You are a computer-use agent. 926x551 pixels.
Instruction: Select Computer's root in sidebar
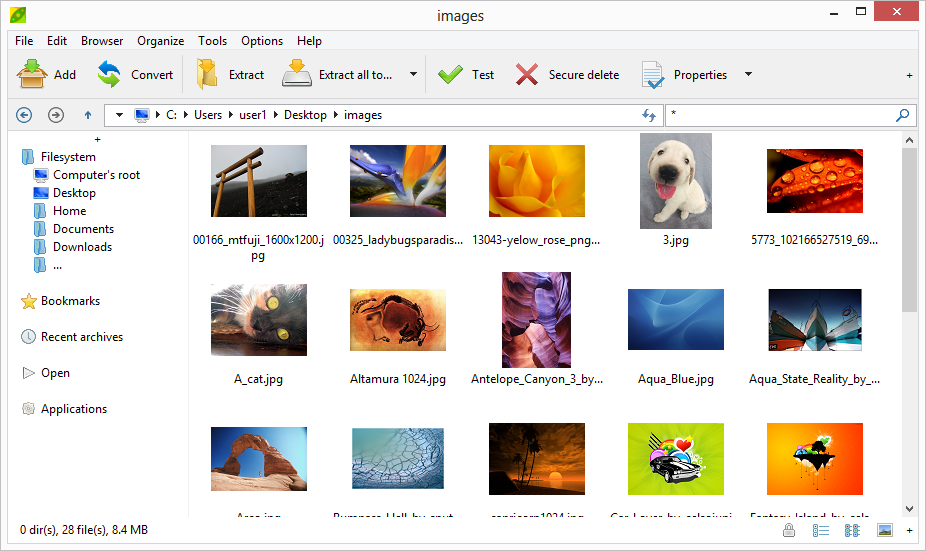tap(96, 175)
